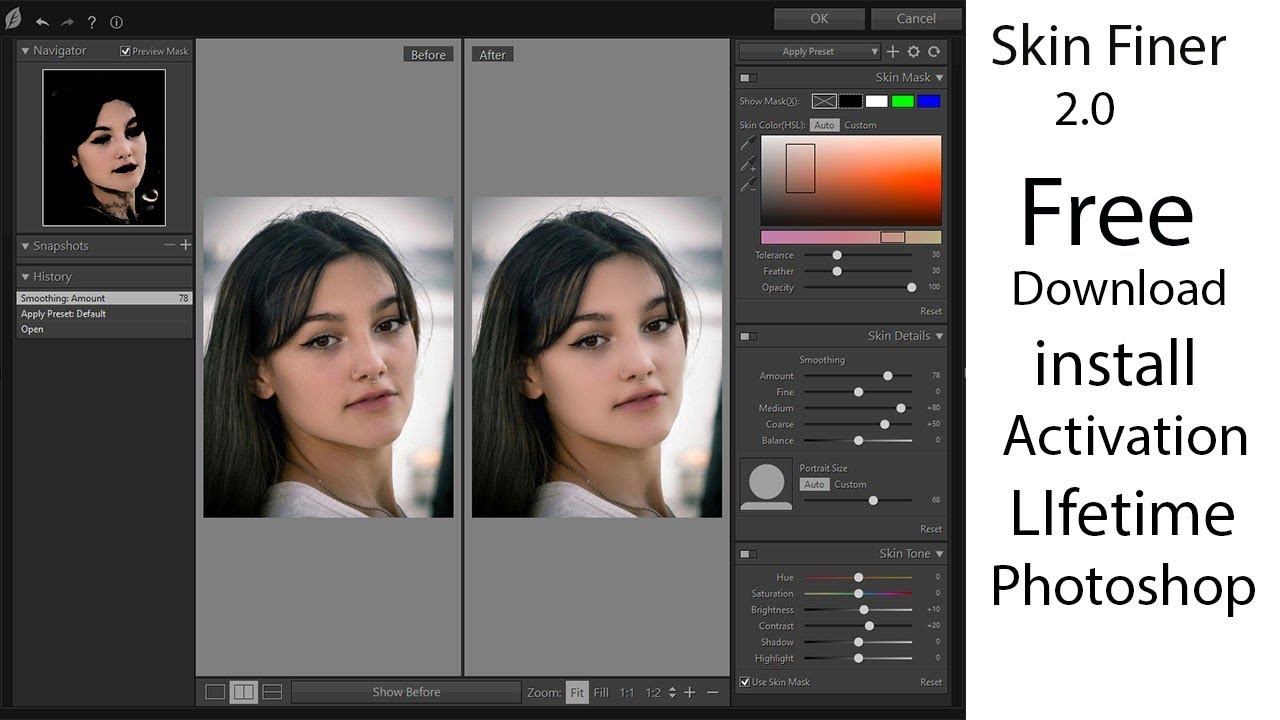Select the skin color eyedropper tool
This screenshot has width=1280, height=720.
(747, 145)
